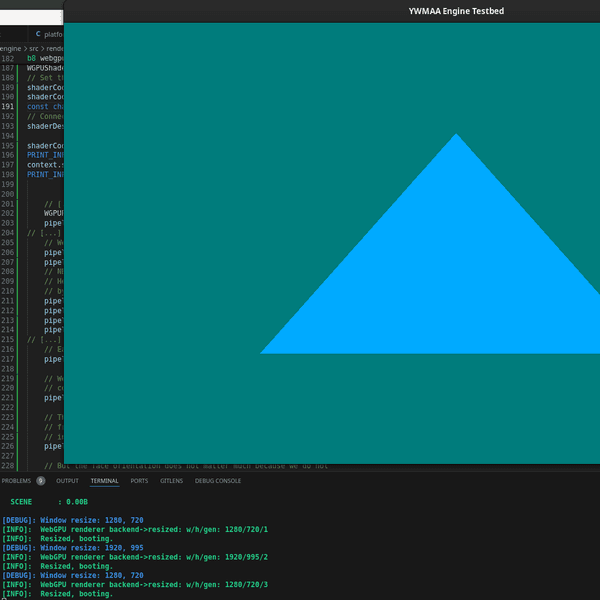The image size is (600, 600).
Task: Select the TERMINAL panel tab
Action: point(105,481)
